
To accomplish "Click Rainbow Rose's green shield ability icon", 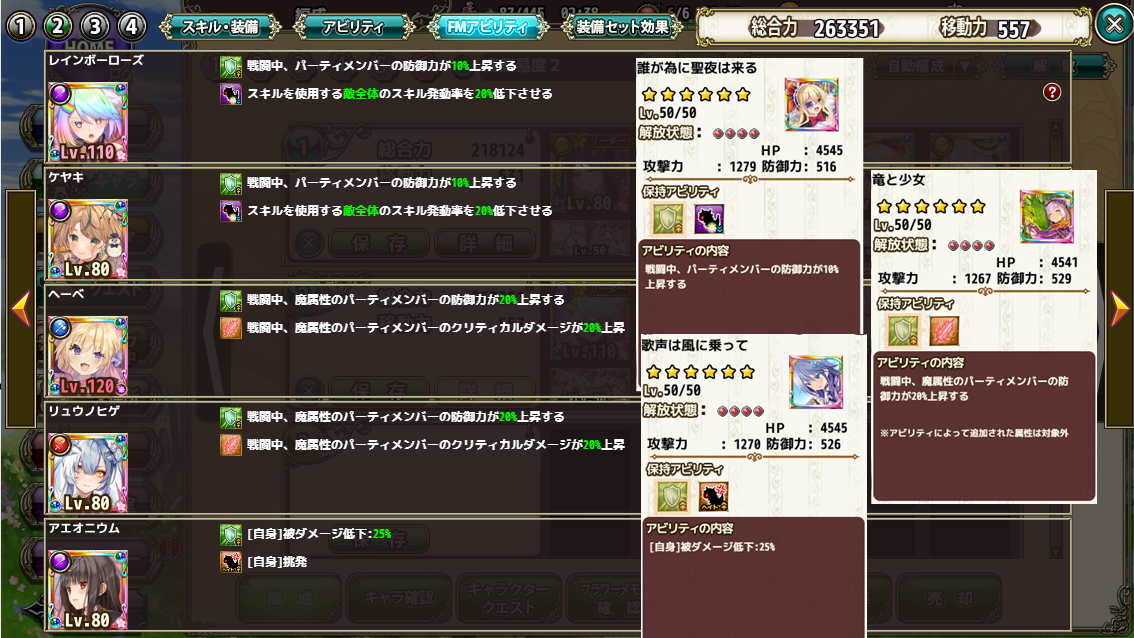I will (231, 67).
